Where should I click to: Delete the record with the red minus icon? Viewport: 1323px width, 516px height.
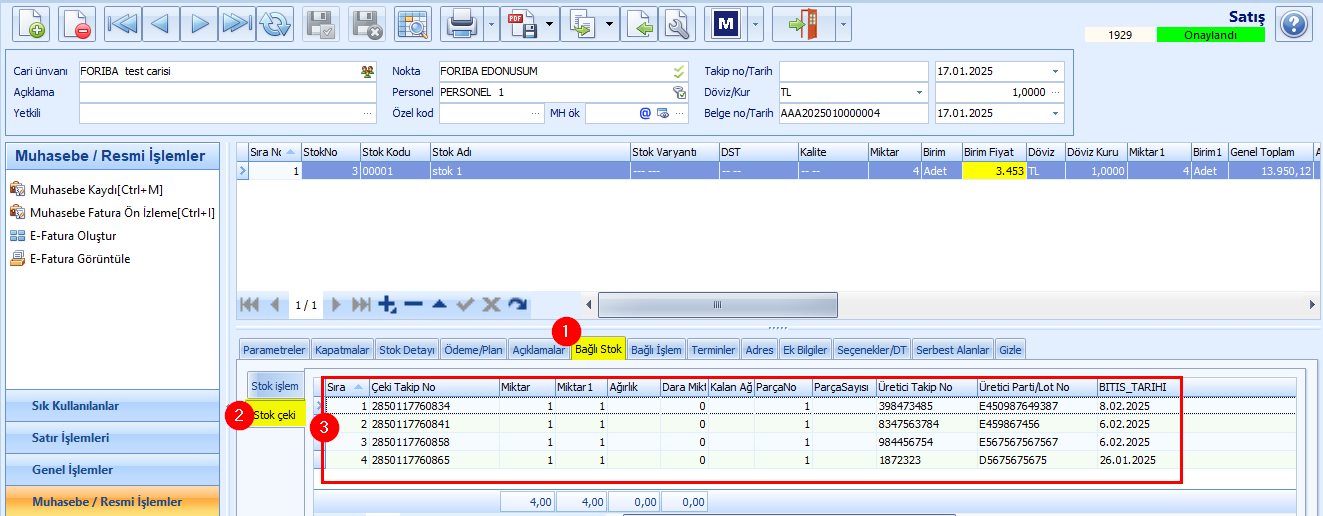76,22
